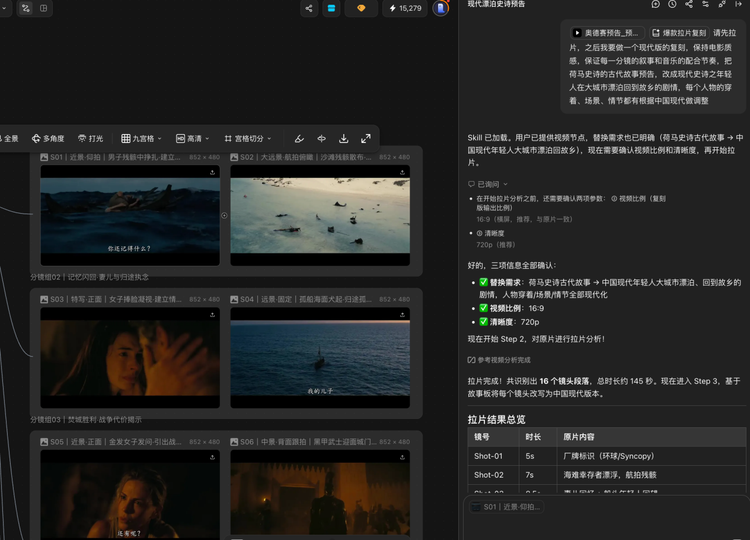Select the S06 black armor warrior thumbnail
The width and height of the screenshot is (750, 540).
320,495
